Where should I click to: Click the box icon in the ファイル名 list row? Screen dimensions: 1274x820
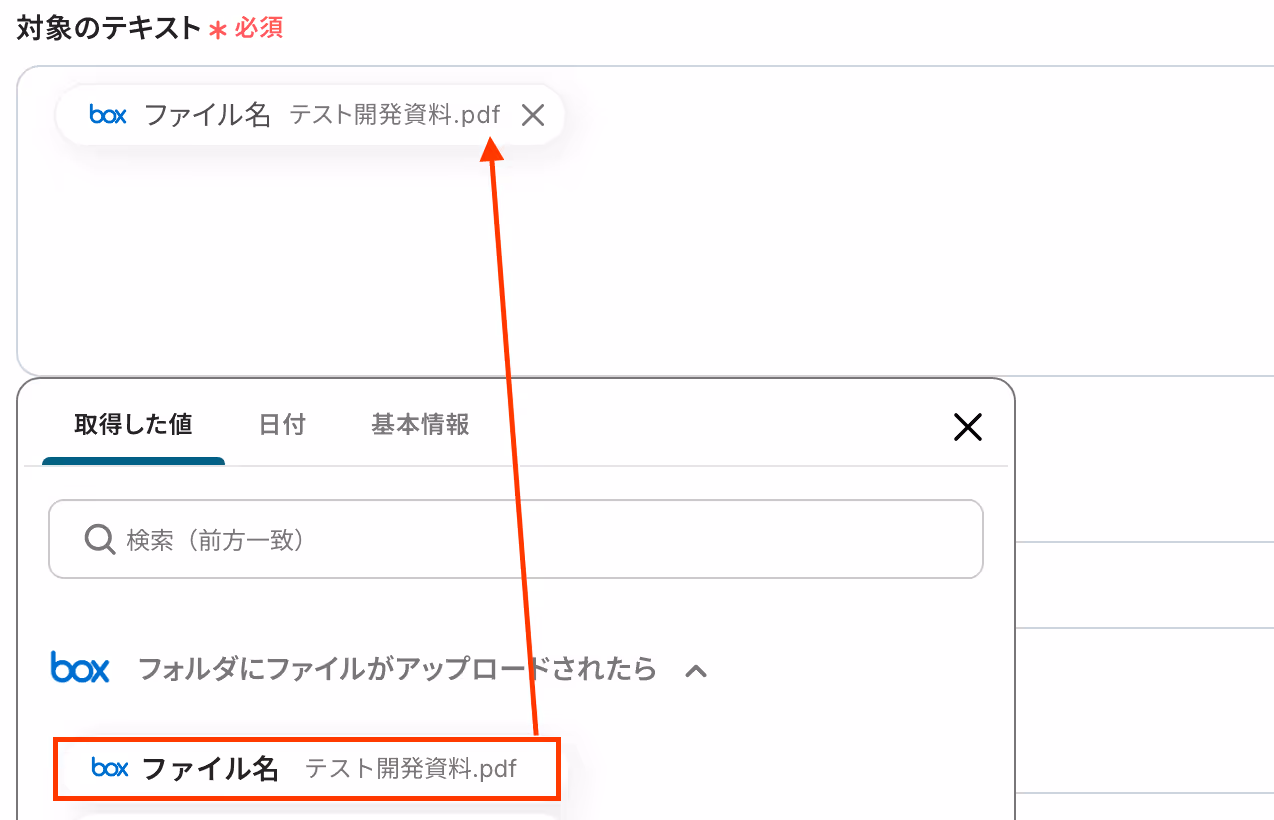pos(110,768)
